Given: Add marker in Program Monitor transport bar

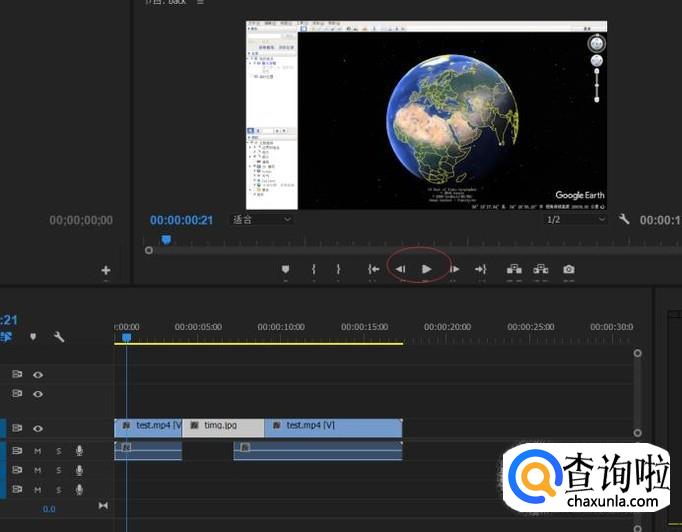Looking at the screenshot, I should 285,269.
